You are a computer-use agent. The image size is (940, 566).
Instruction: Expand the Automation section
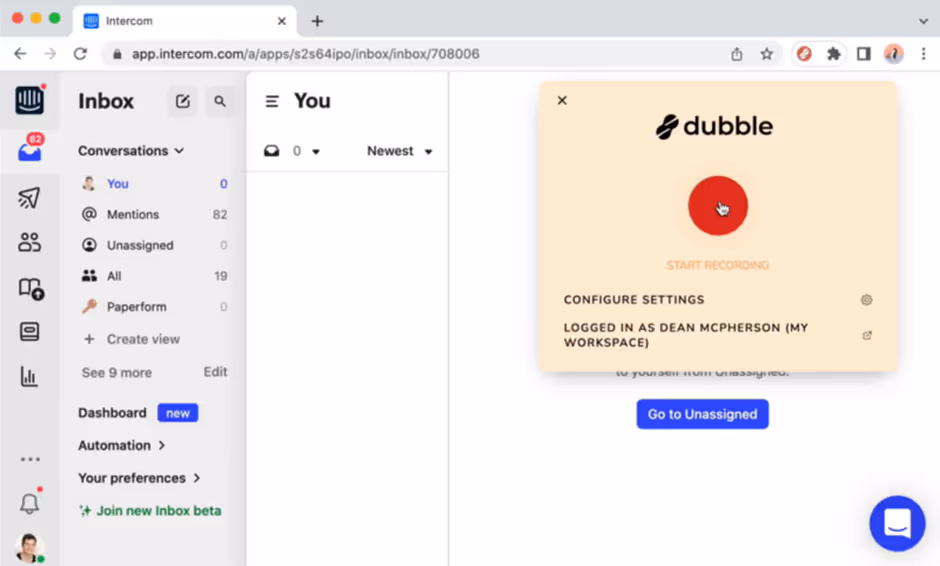tap(122, 445)
